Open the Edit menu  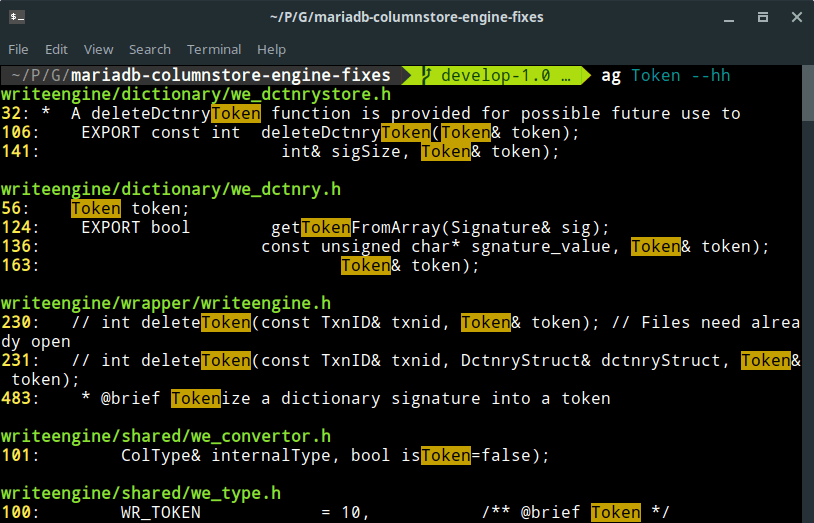click(x=56, y=49)
